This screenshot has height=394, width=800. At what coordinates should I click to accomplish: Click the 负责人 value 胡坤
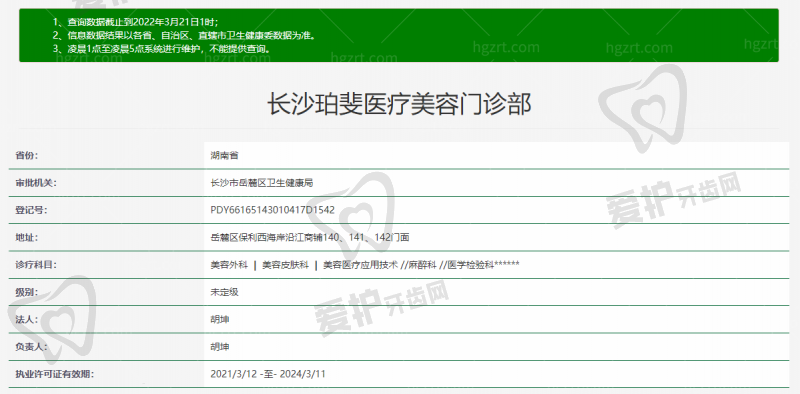tap(220, 347)
